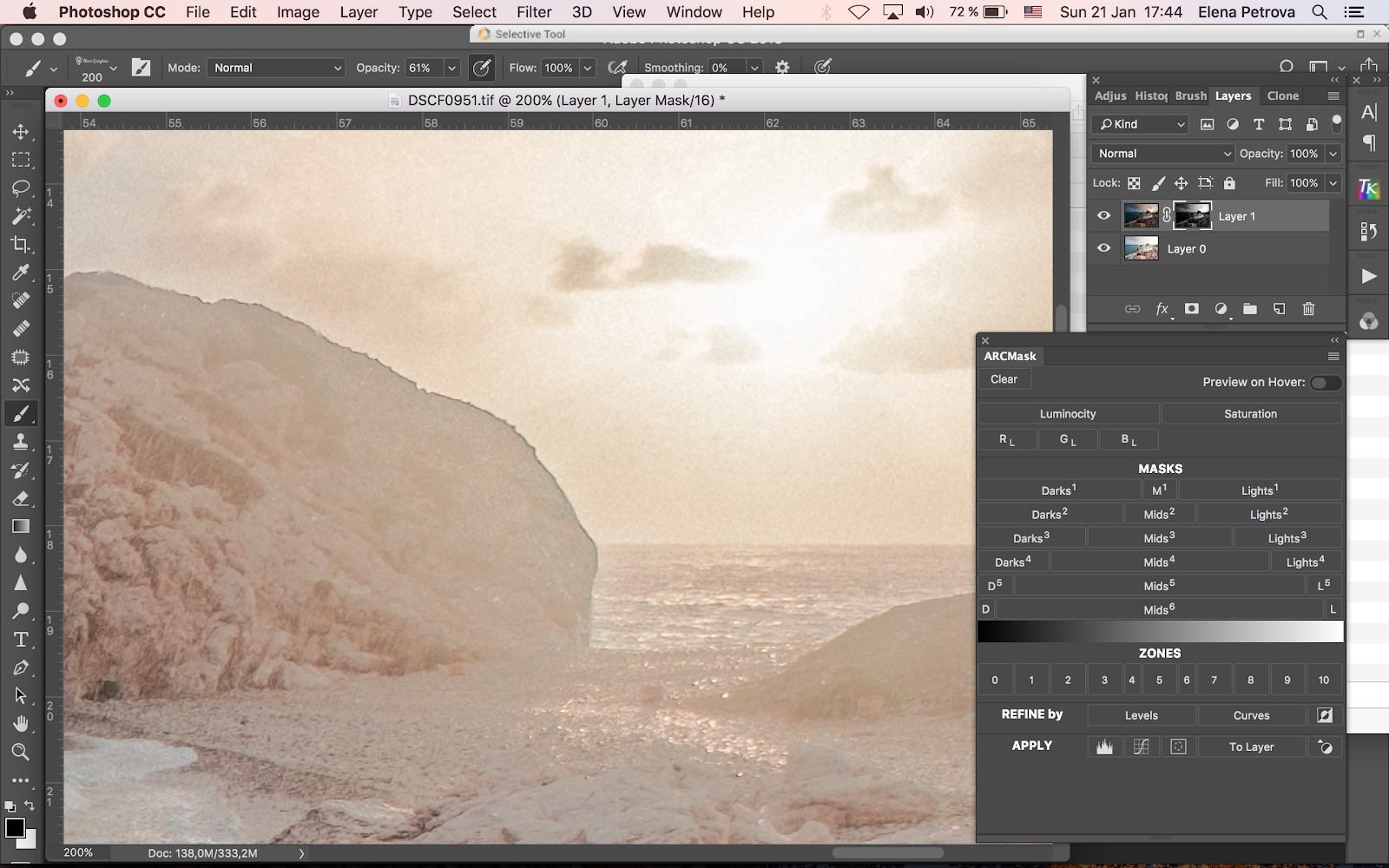Select Layer 1 mask thumbnail

point(1192,216)
